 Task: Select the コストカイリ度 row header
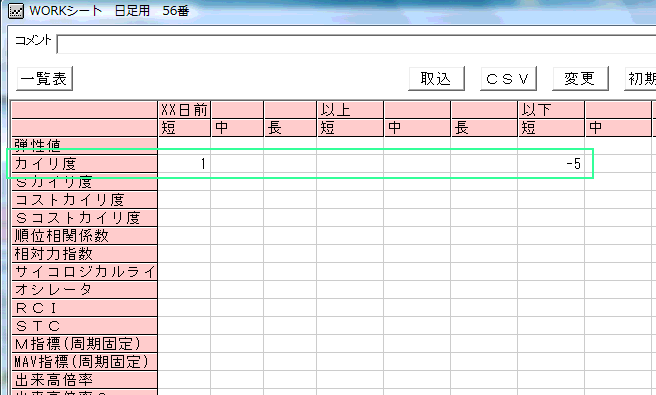[x=85, y=200]
